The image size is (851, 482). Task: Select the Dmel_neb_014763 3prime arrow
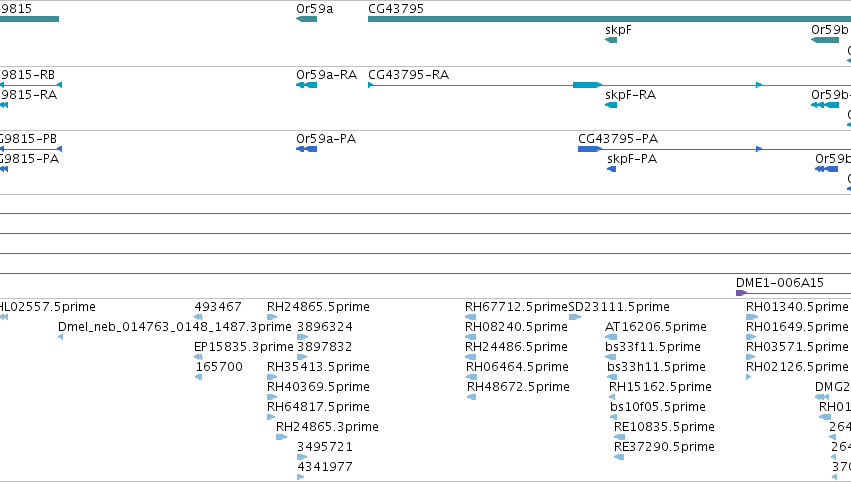[x=60, y=337]
